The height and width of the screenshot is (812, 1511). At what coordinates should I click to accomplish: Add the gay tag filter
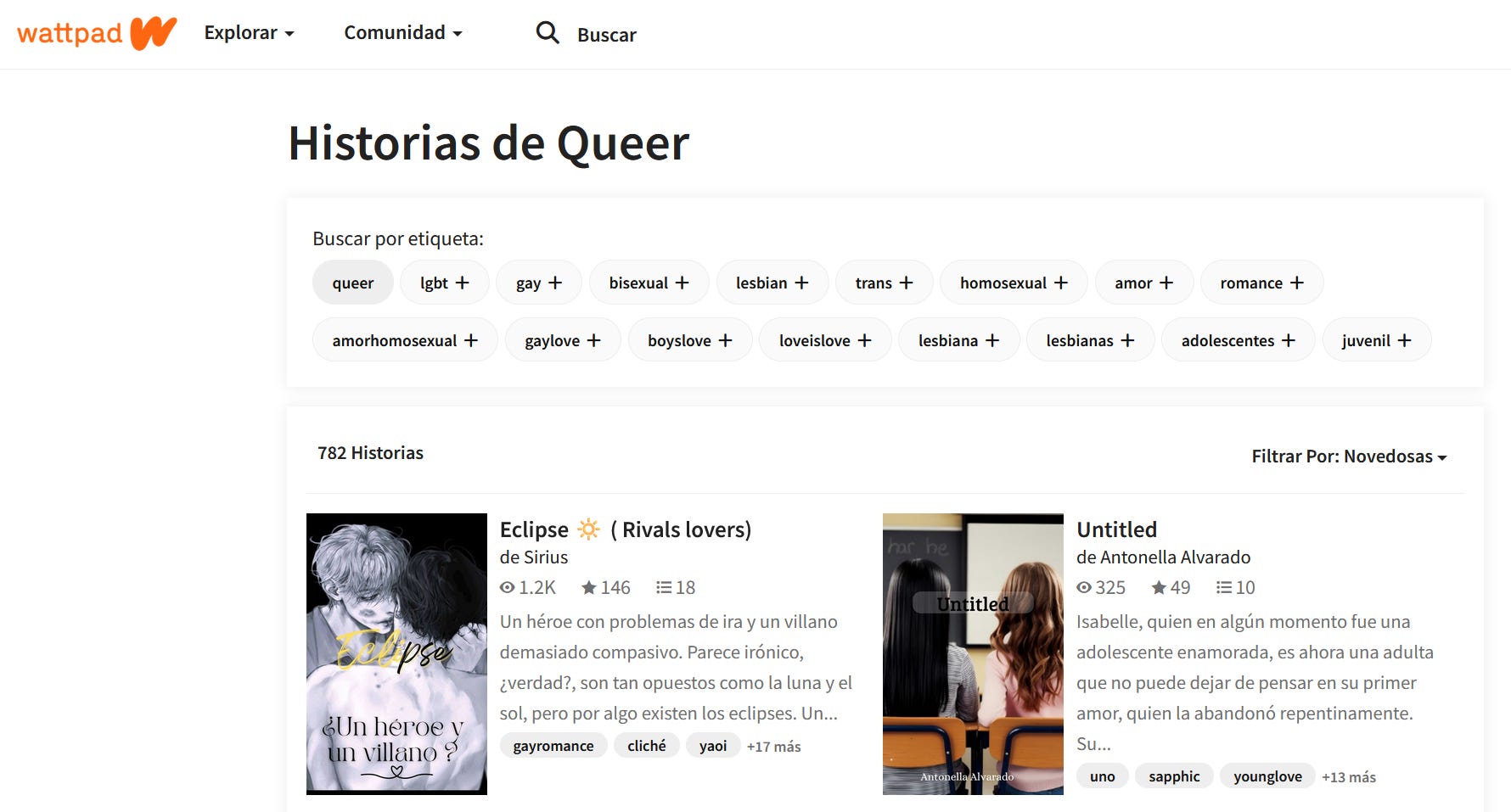[x=539, y=283]
